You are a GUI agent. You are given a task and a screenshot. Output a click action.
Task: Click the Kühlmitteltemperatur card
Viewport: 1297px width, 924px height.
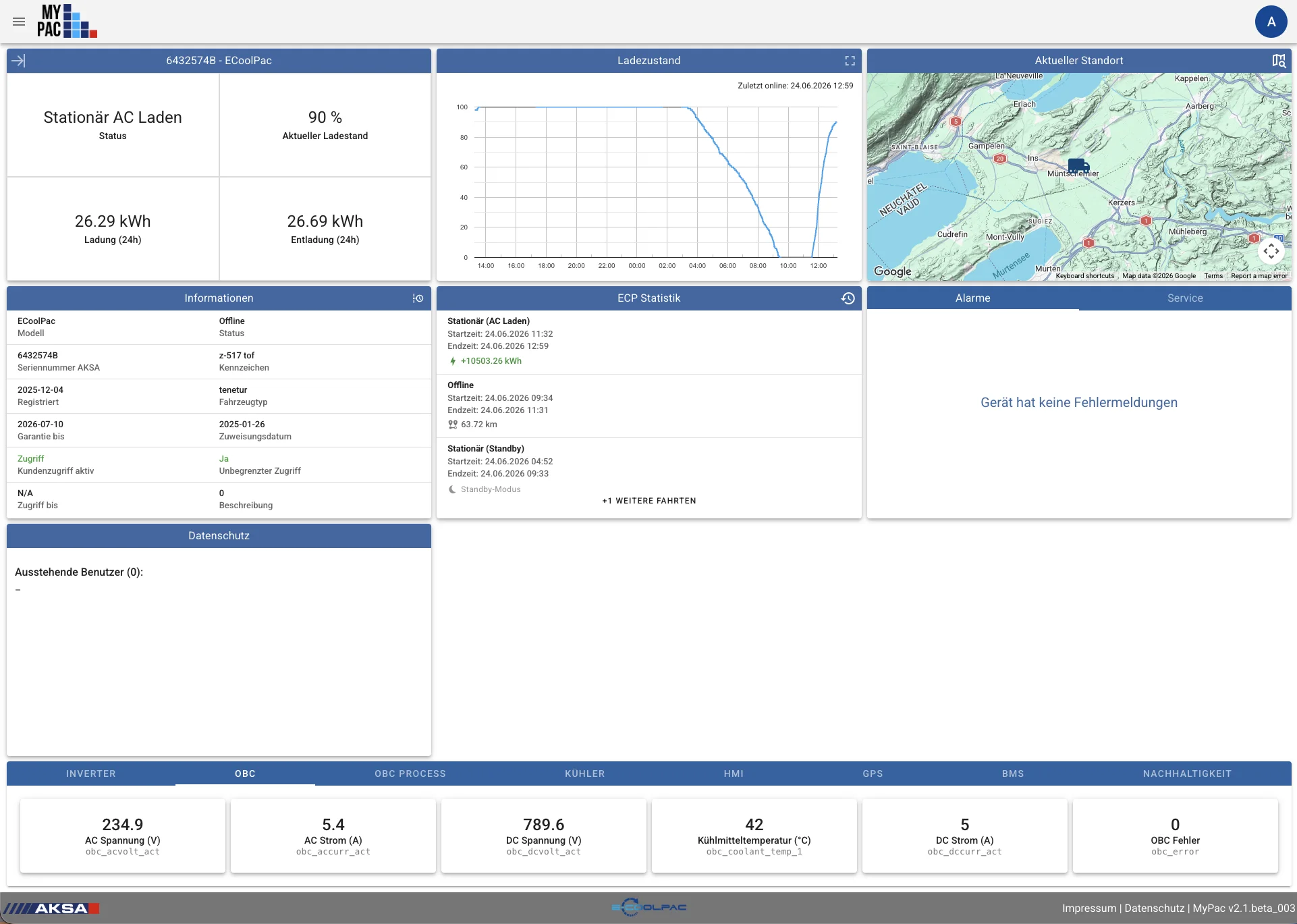pyautogui.click(x=754, y=836)
